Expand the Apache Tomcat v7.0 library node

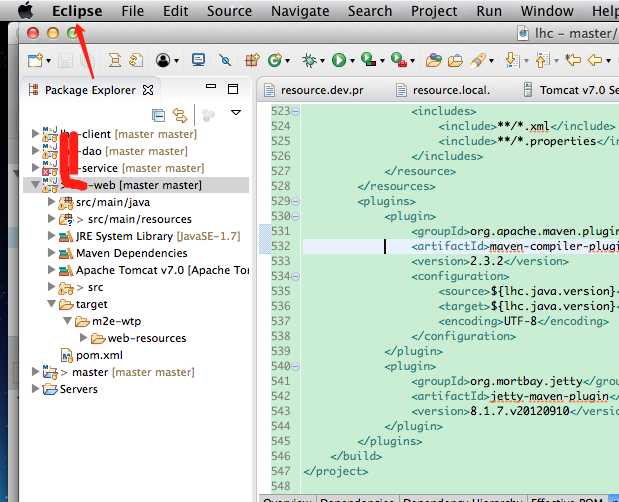point(51,270)
